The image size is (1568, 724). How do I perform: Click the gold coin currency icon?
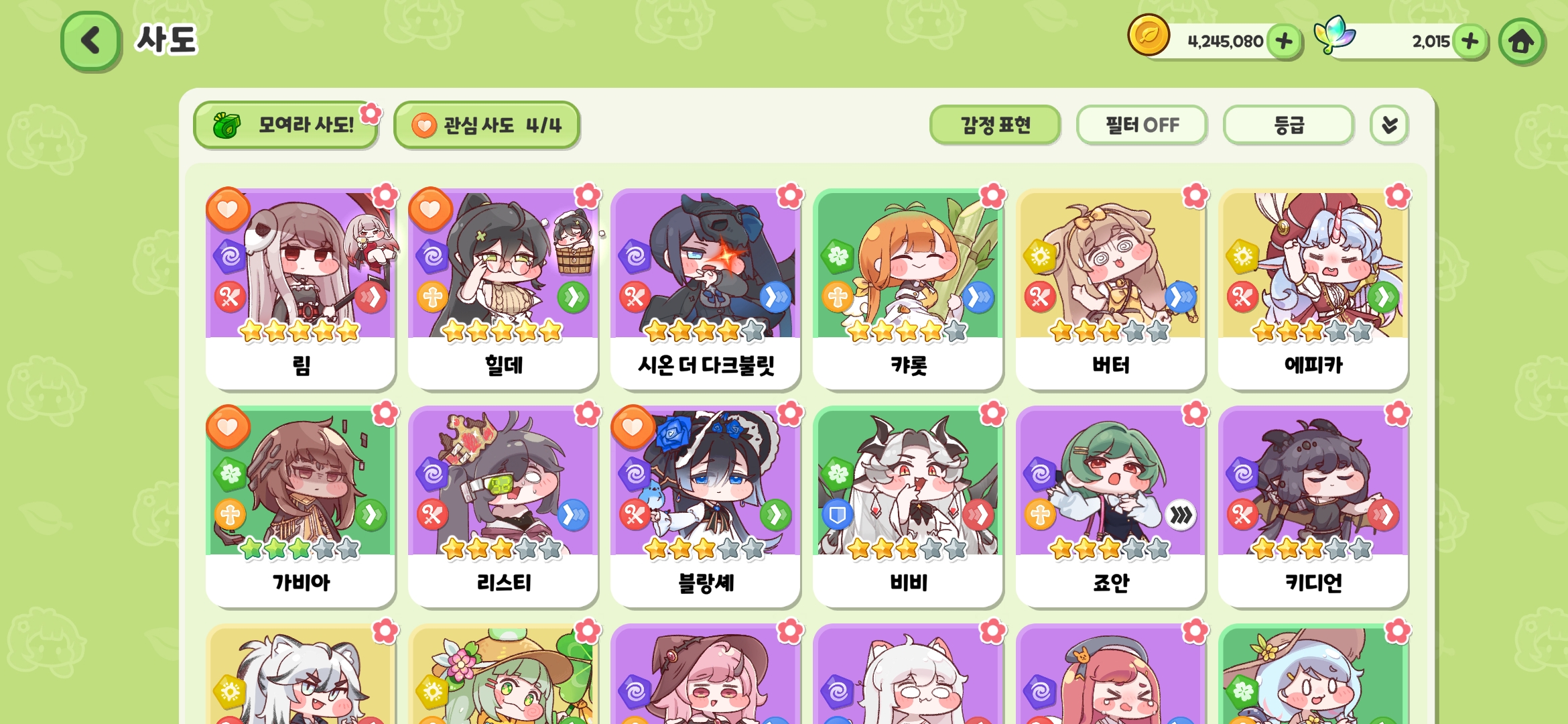[1149, 35]
